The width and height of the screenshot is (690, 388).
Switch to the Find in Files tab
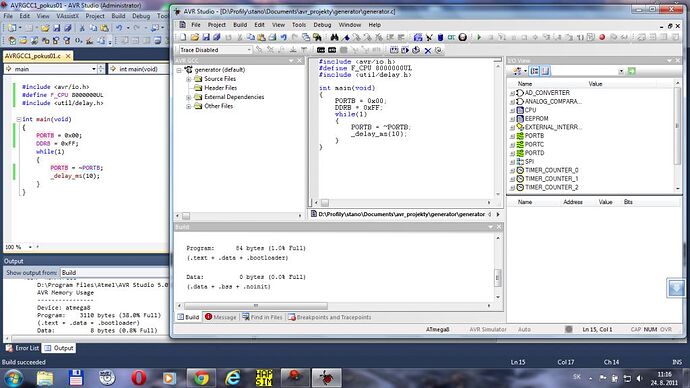(262, 317)
